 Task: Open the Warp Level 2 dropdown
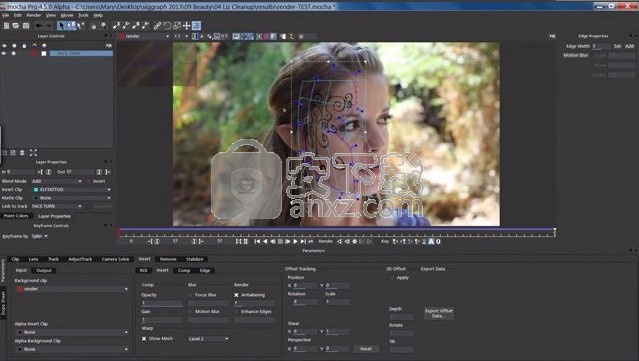pos(208,339)
